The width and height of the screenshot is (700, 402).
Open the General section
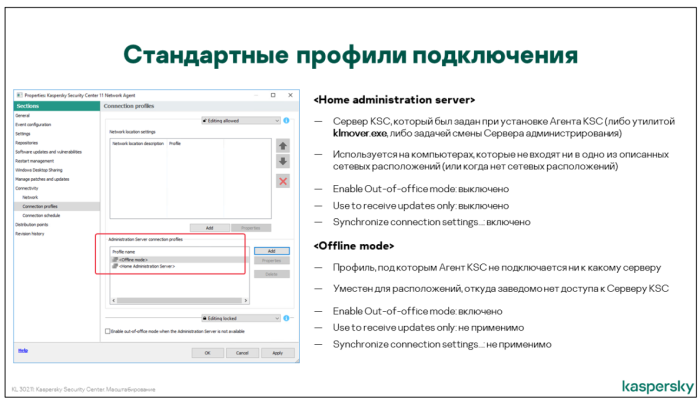click(22, 115)
